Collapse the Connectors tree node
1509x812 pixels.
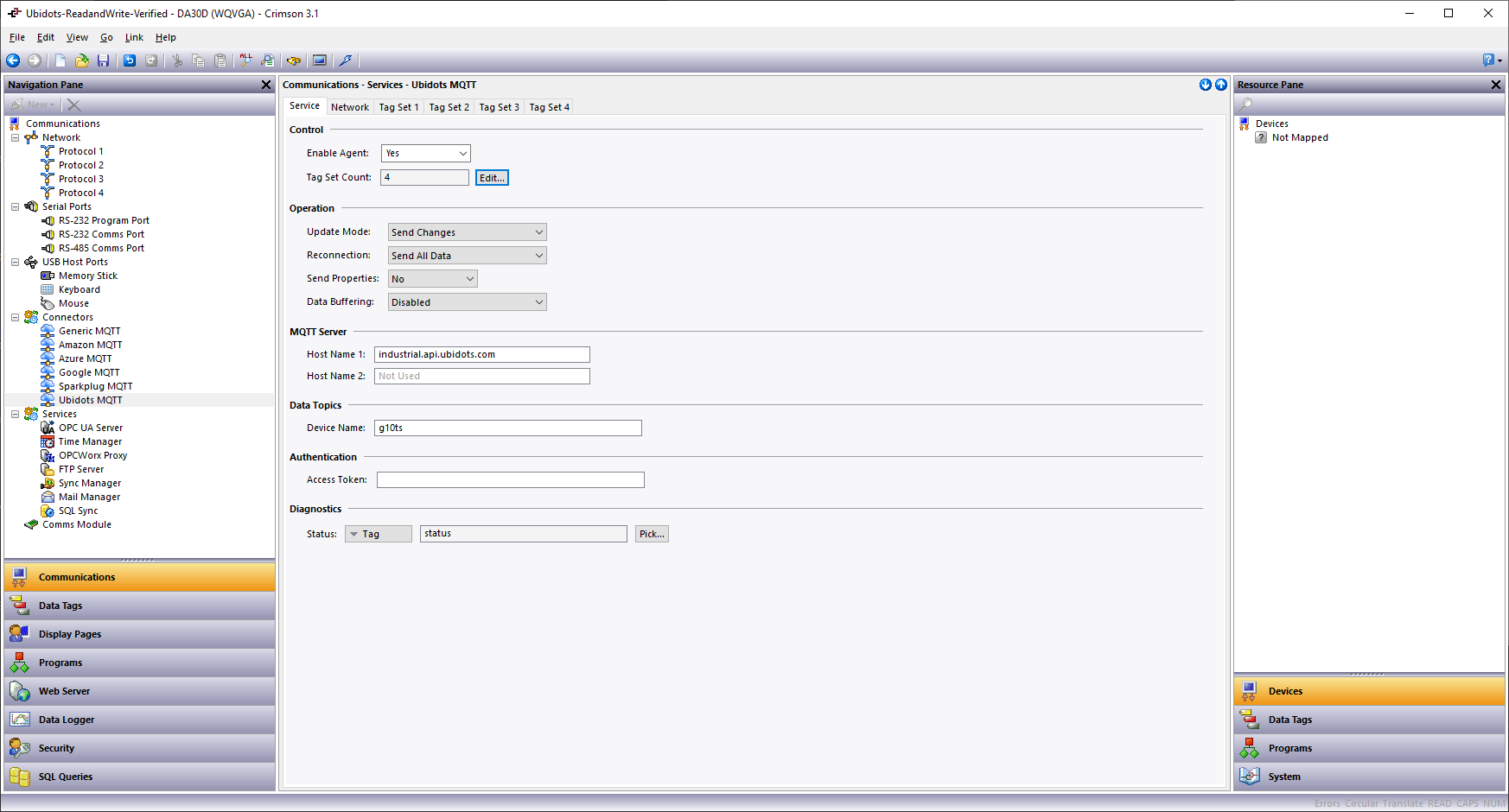[x=16, y=317]
